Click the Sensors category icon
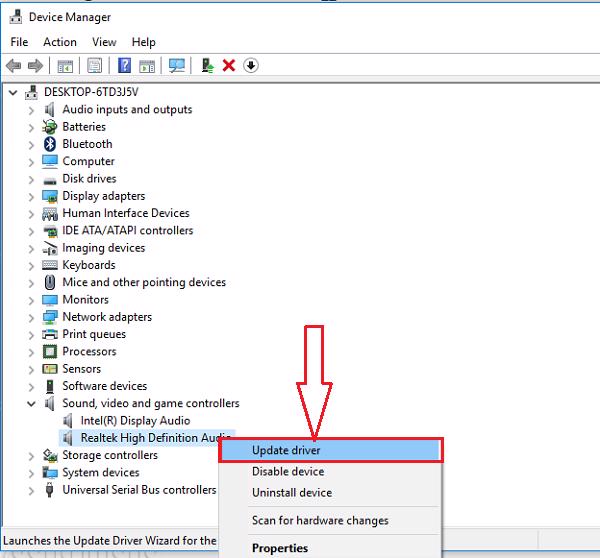The height and width of the screenshot is (558, 600). (50, 369)
